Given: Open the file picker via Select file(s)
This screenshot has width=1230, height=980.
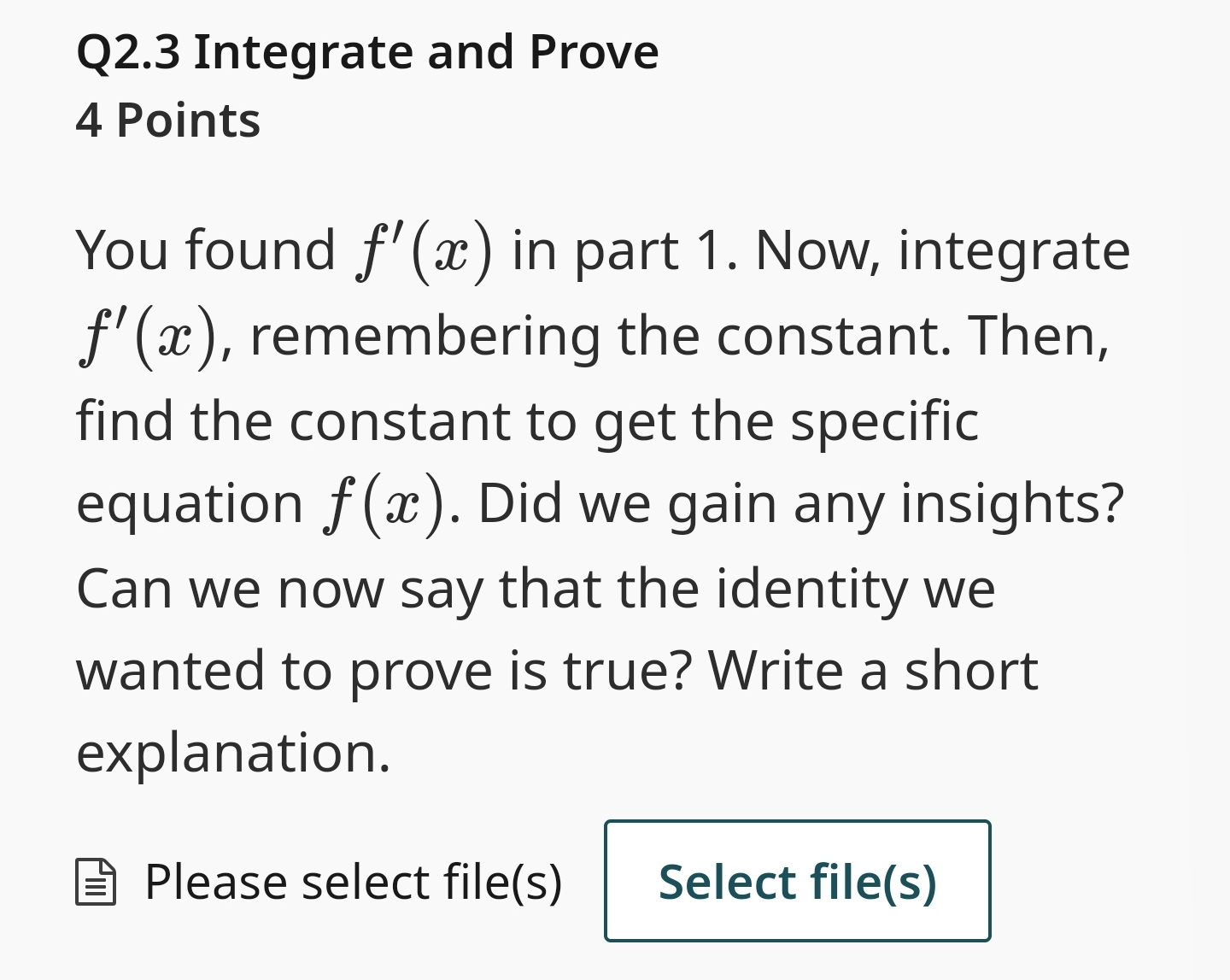Looking at the screenshot, I should coord(797,882).
